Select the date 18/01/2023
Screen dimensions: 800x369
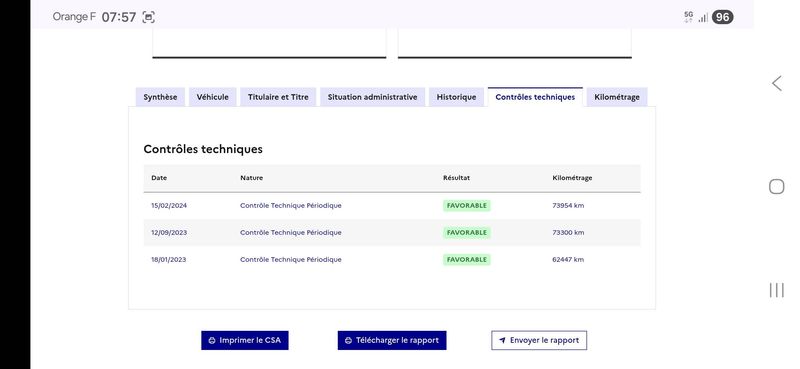(168, 260)
